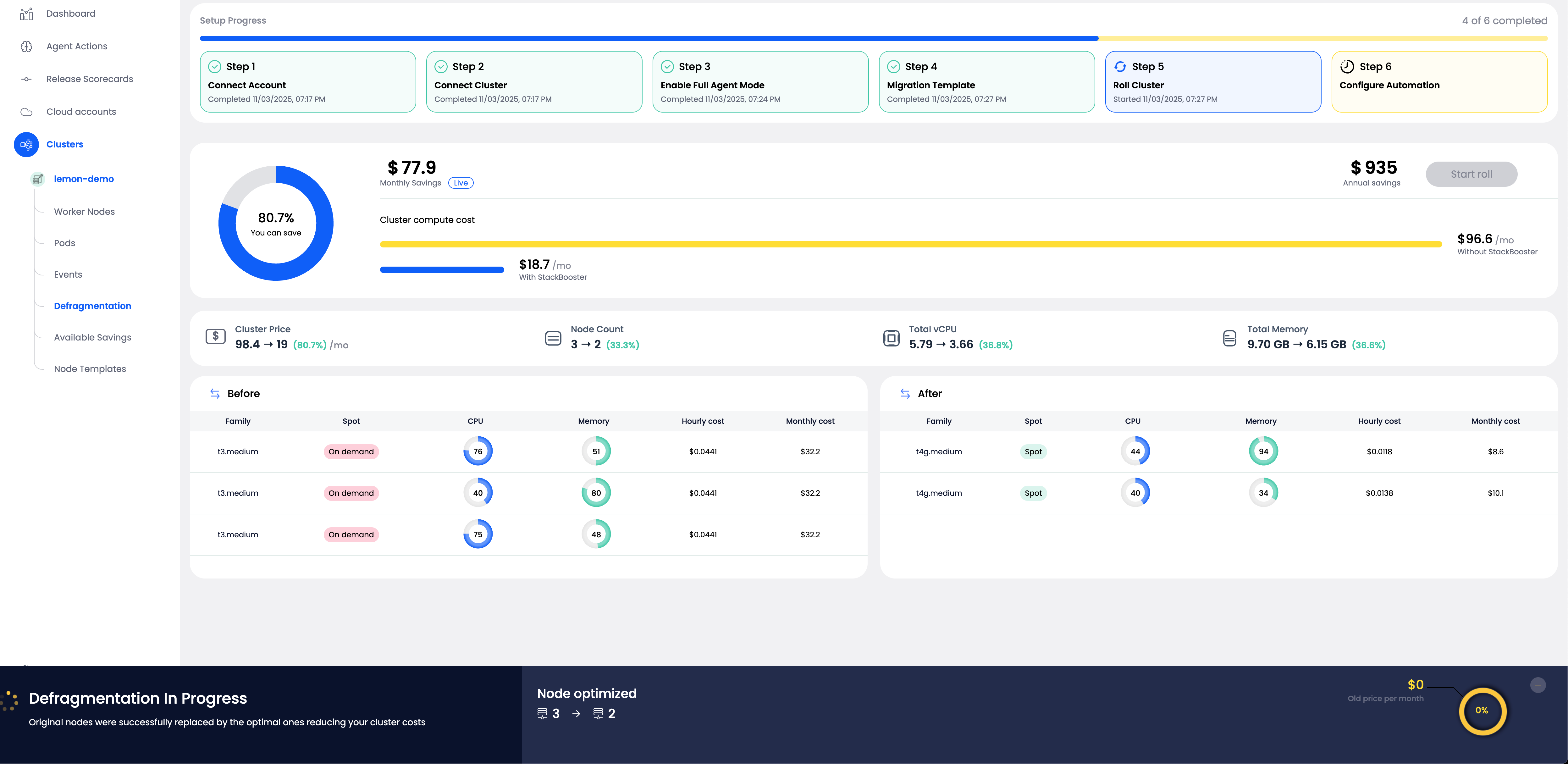Click the Agent Actions sidebar icon
This screenshot has width=1568, height=764.
coord(26,46)
